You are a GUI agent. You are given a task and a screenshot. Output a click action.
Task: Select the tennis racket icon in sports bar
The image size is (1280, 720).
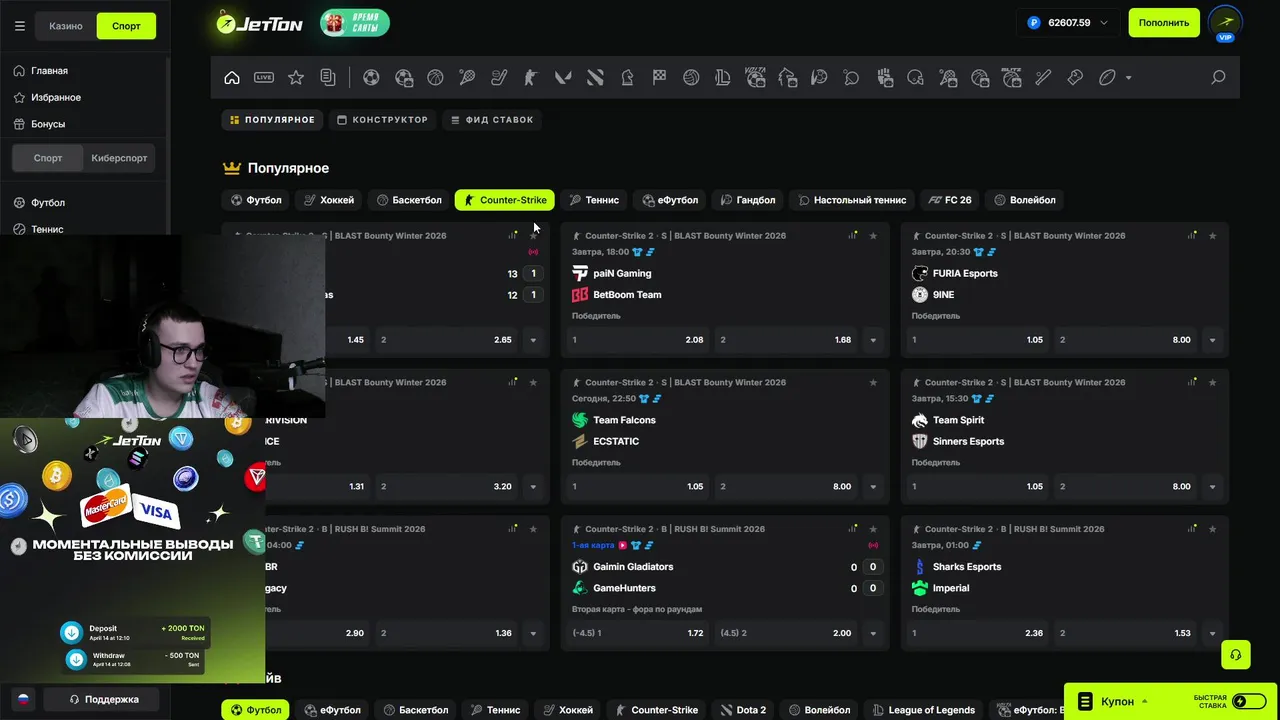coord(467,77)
